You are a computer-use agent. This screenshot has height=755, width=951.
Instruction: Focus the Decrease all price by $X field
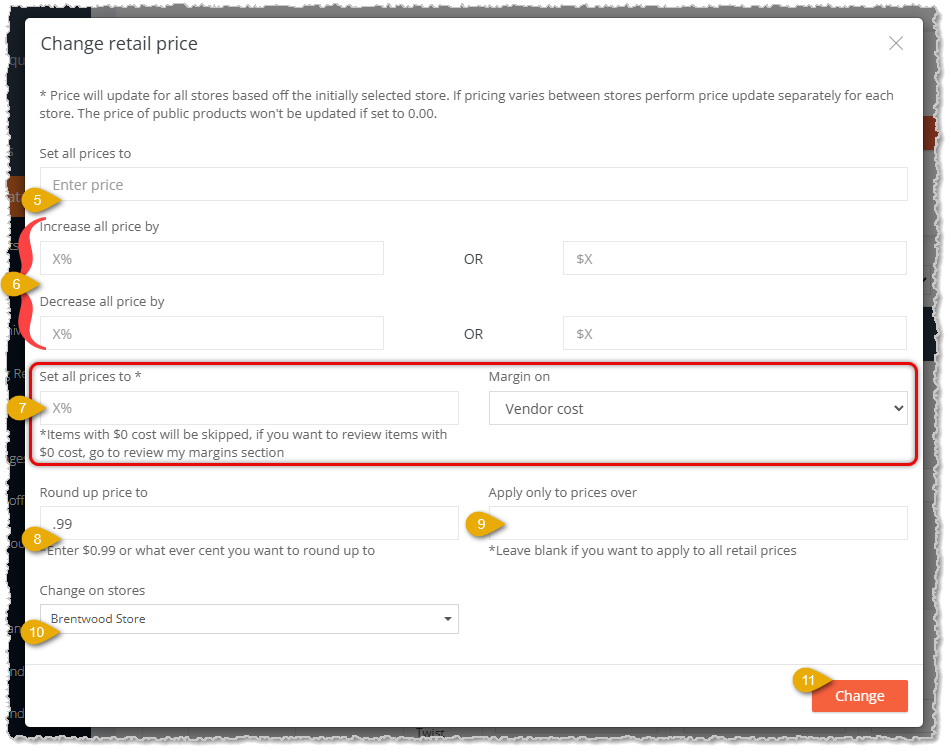tap(734, 333)
